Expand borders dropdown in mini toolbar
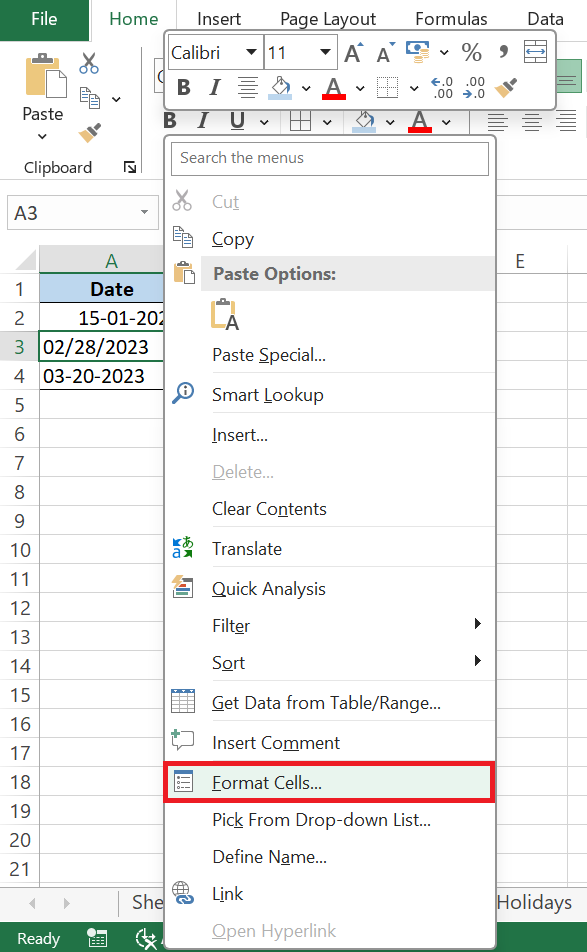The image size is (587, 952). 414,89
